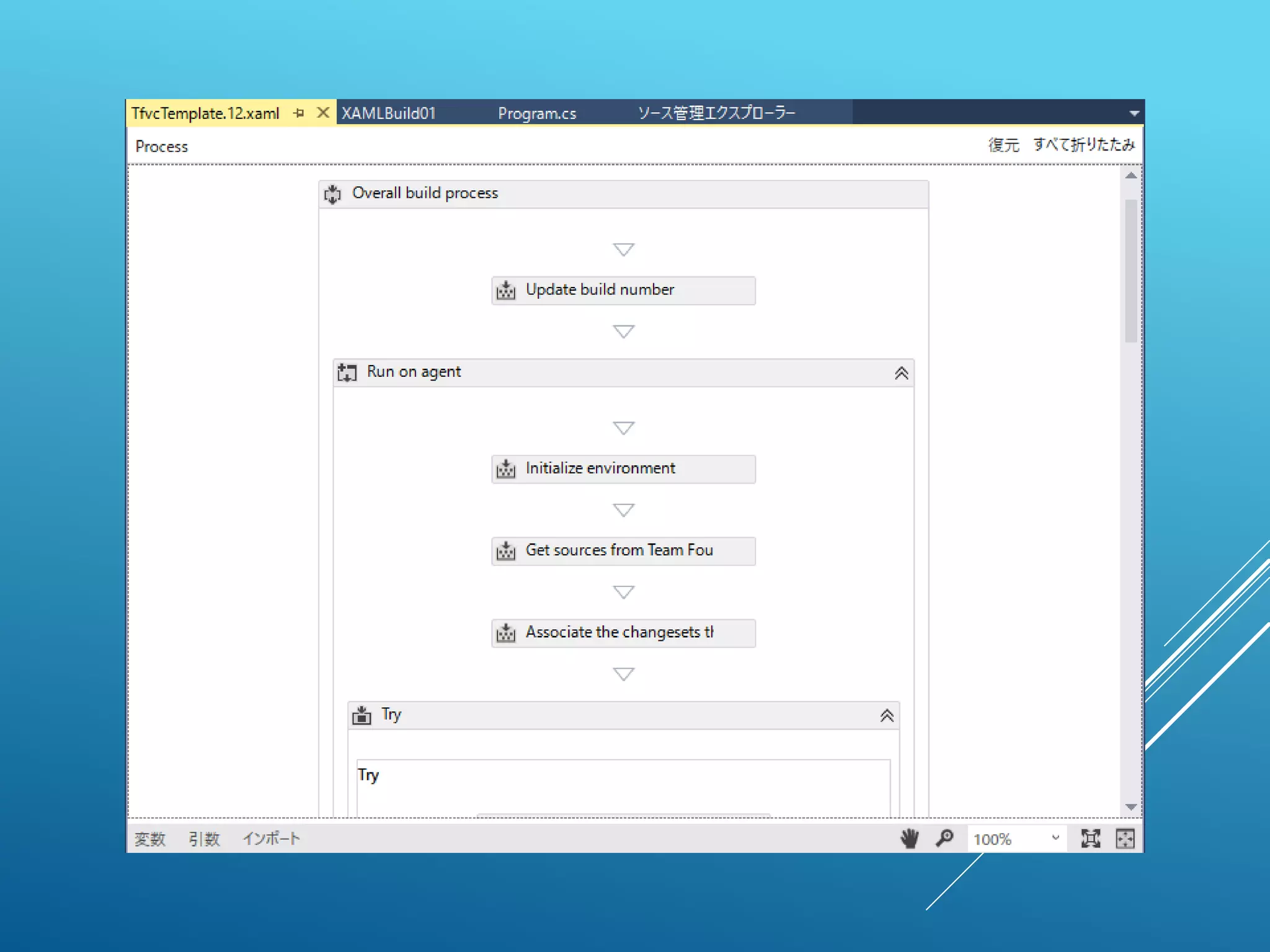Click the すべて折りたたみ collapse all link
The width and height of the screenshot is (1270, 952).
tap(1083, 145)
